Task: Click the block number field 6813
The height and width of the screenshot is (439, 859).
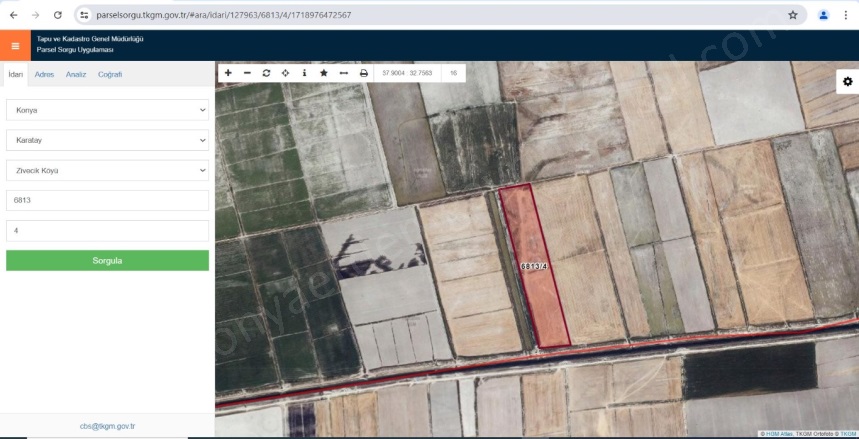Action: pos(107,200)
